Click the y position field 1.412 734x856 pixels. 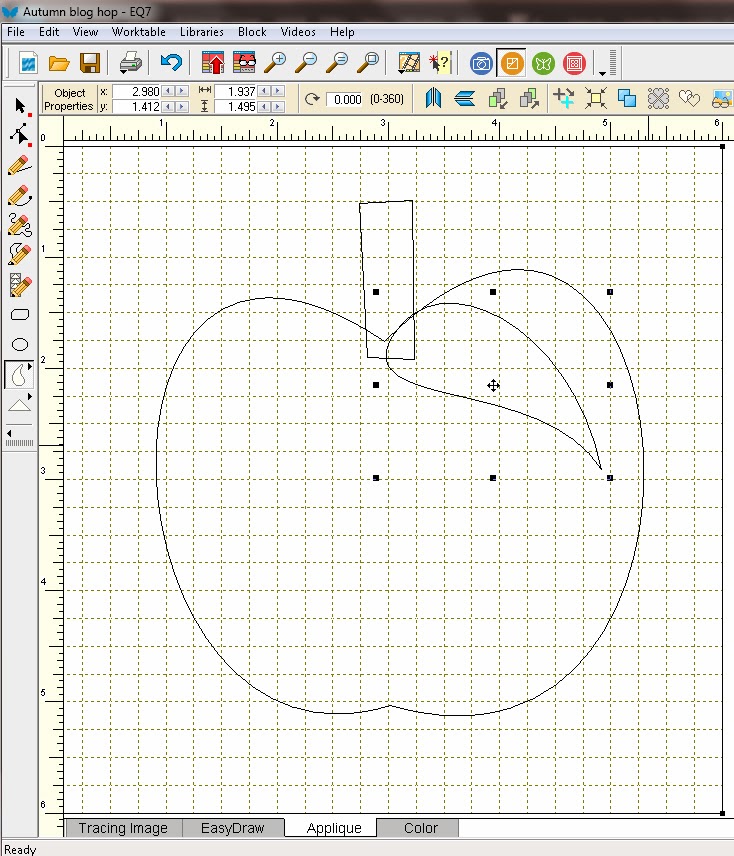click(137, 106)
